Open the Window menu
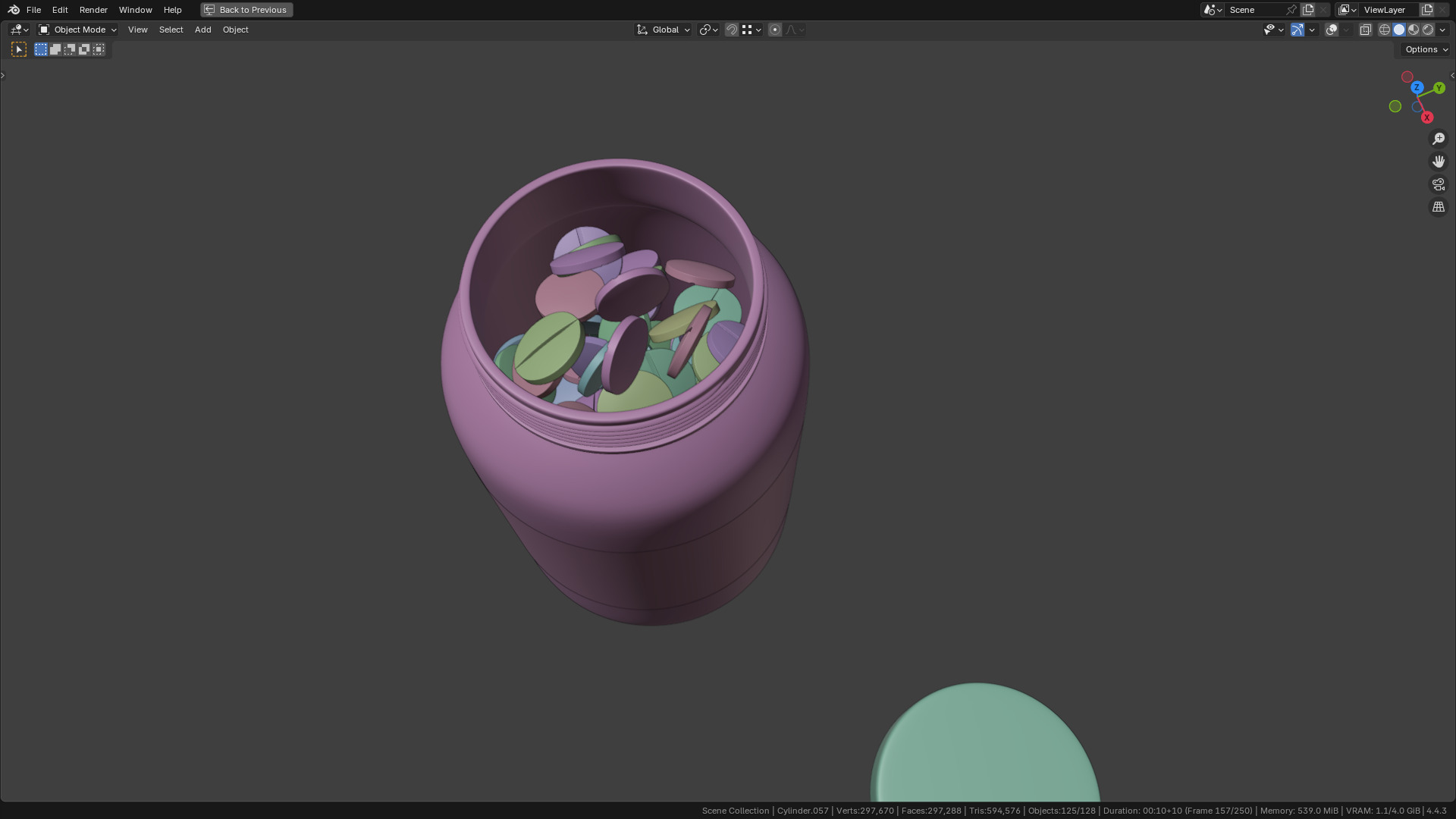1456x819 pixels. (x=135, y=10)
